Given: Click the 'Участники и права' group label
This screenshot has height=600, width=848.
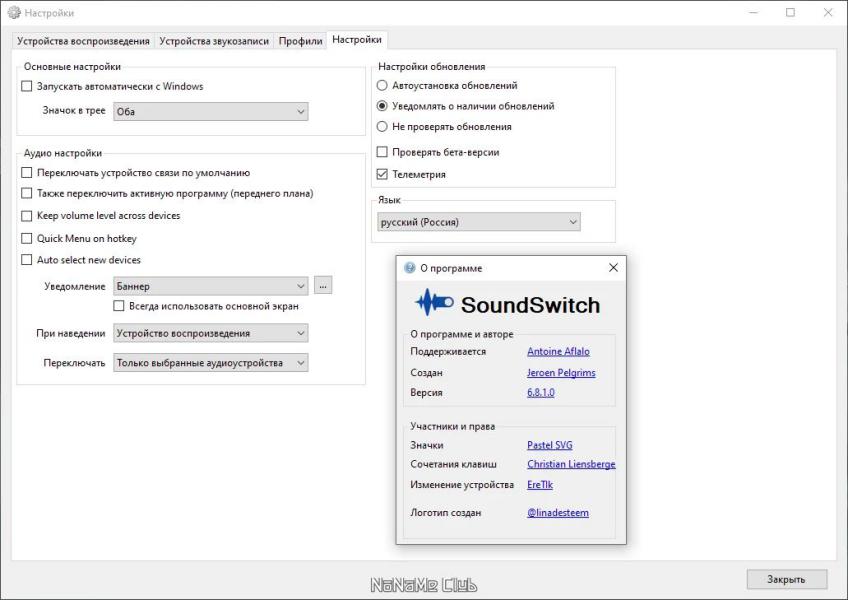Looking at the screenshot, I should click(453, 426).
